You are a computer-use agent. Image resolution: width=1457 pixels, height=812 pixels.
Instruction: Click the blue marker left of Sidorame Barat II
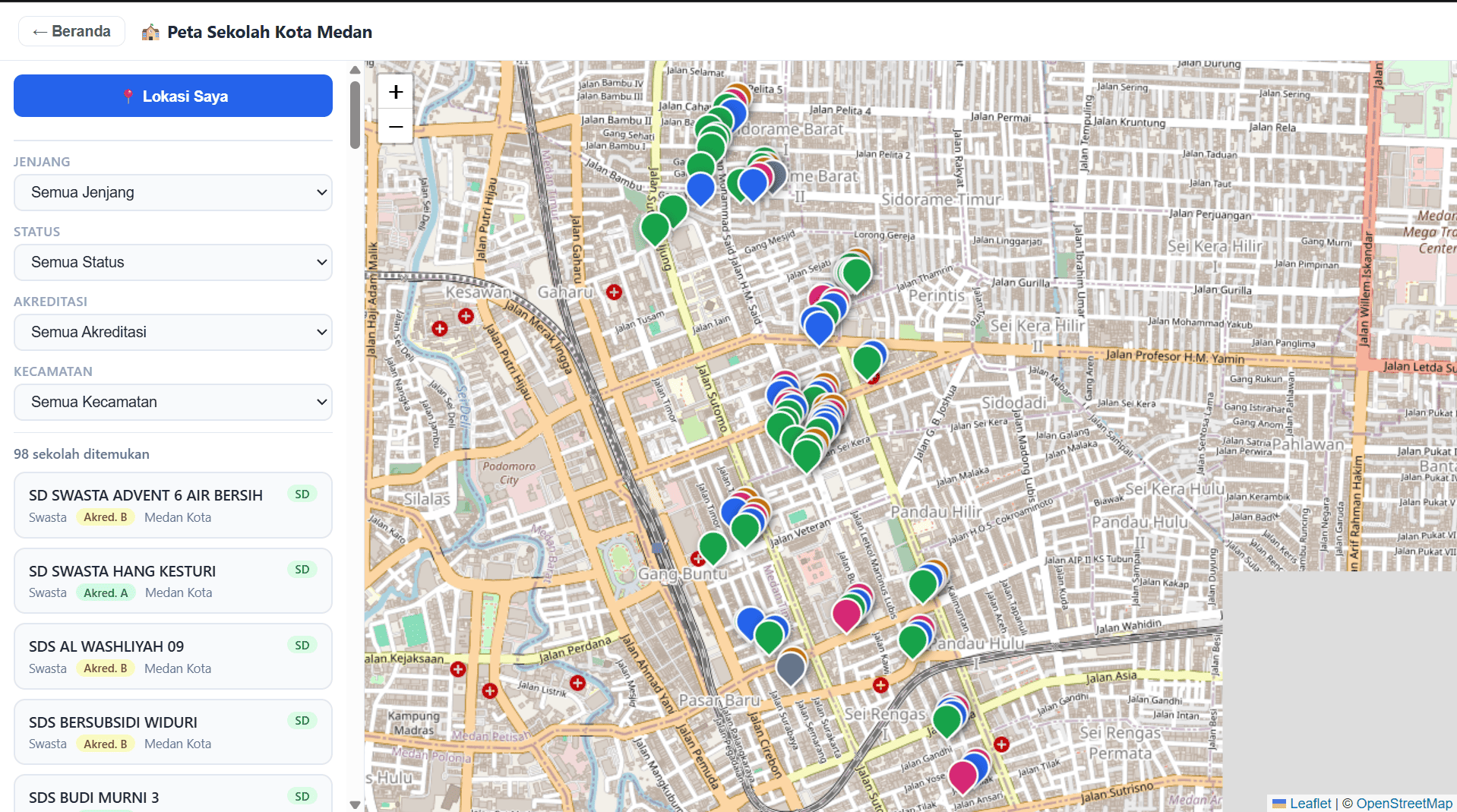click(753, 184)
